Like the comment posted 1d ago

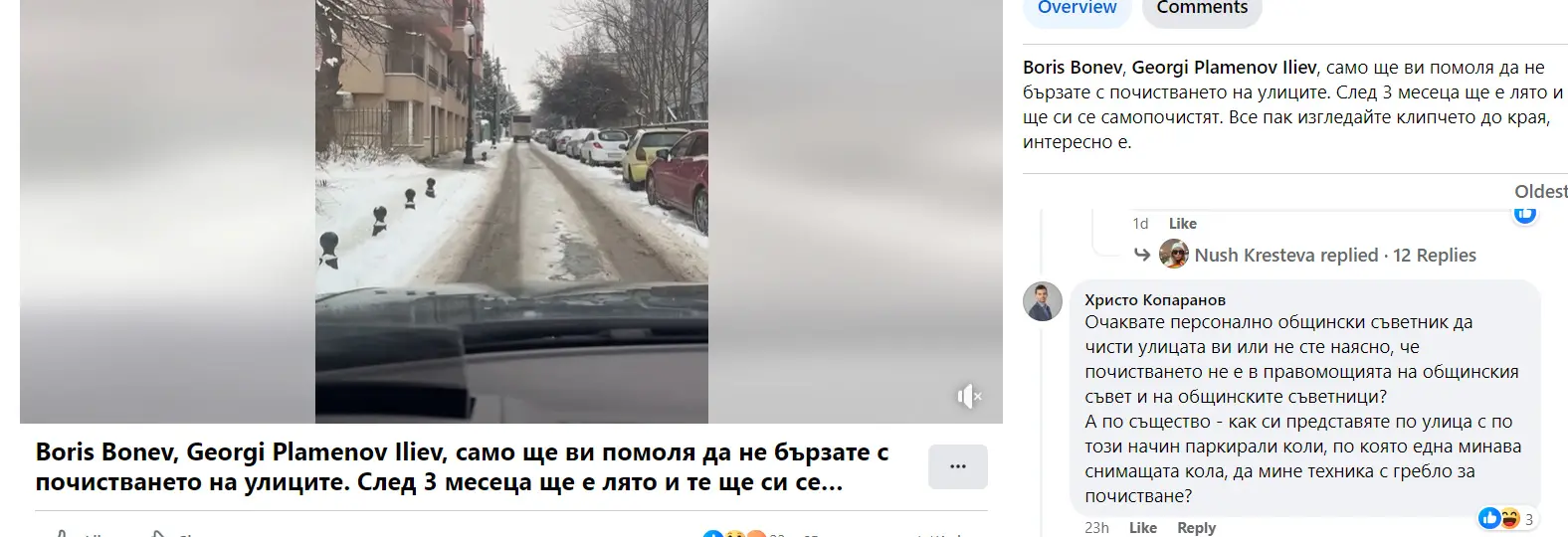[1183, 224]
